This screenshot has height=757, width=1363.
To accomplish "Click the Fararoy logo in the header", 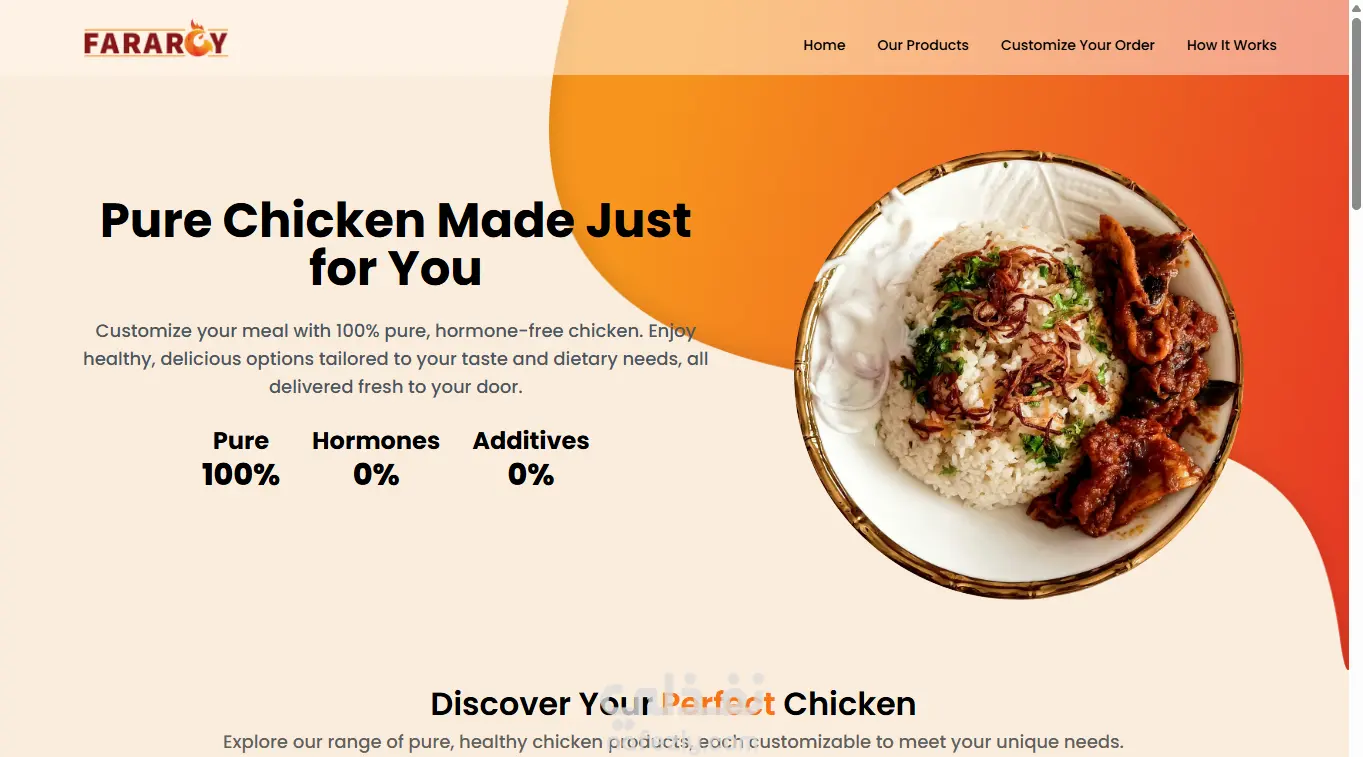I will click(x=156, y=40).
